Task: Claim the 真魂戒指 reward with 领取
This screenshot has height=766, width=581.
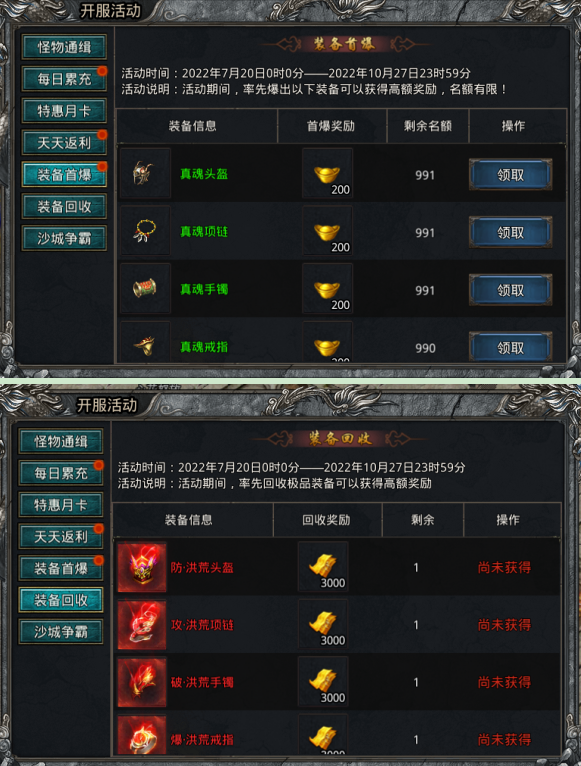Action: tap(511, 347)
